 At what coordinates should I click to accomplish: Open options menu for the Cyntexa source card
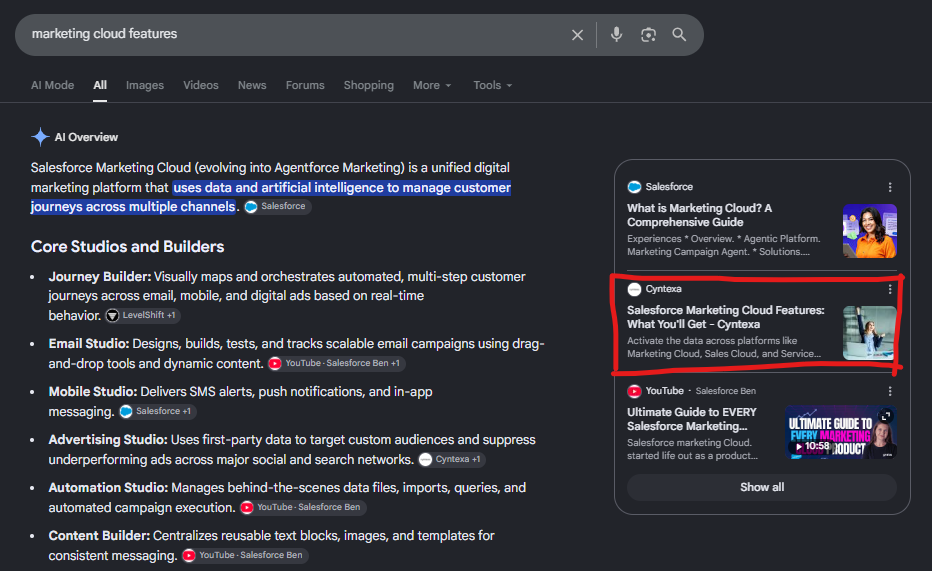pyautogui.click(x=890, y=289)
